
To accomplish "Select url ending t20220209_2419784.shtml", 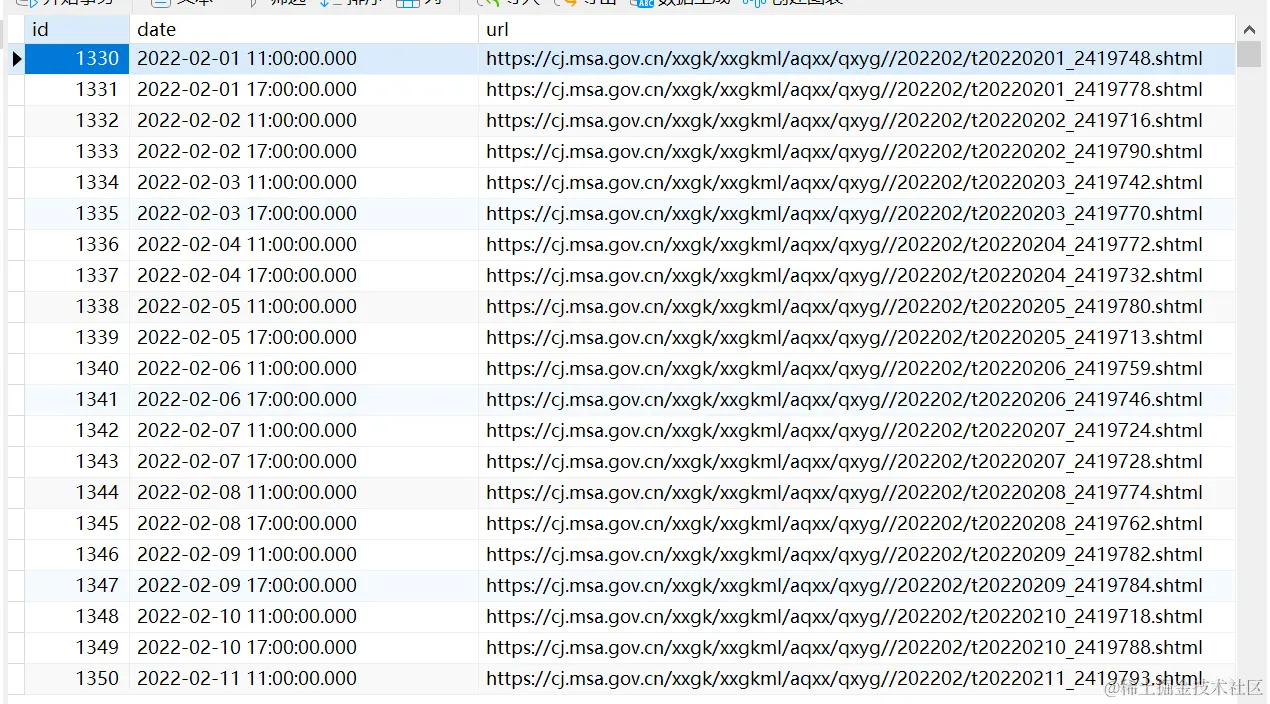I will pyautogui.click(x=857, y=586).
